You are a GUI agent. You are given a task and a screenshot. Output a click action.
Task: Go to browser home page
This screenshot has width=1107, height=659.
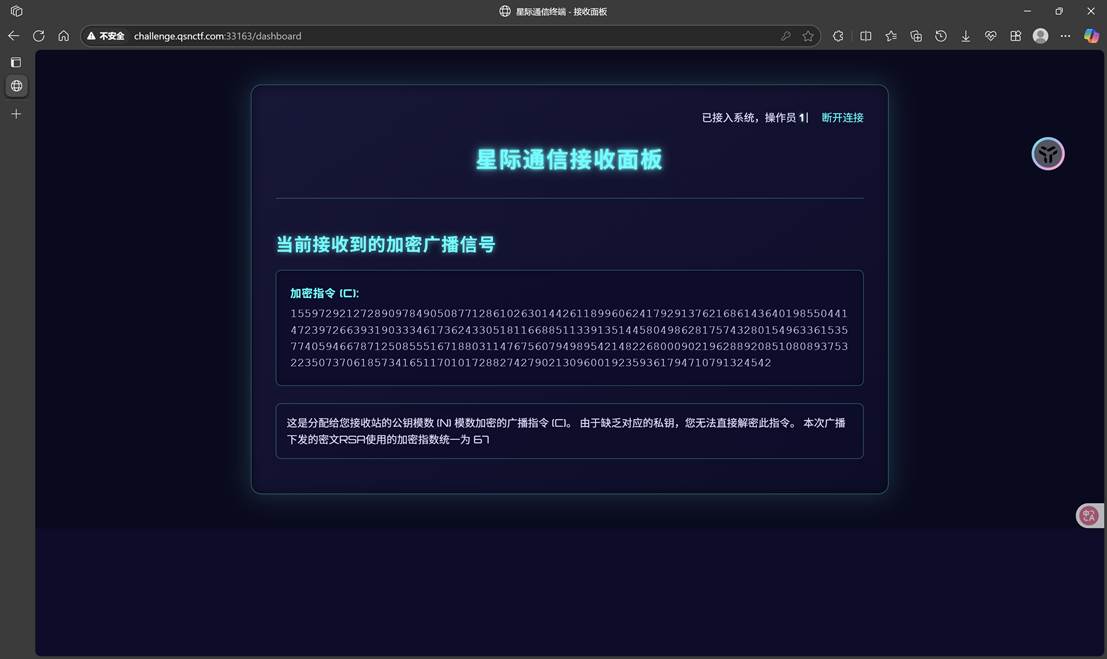63,36
